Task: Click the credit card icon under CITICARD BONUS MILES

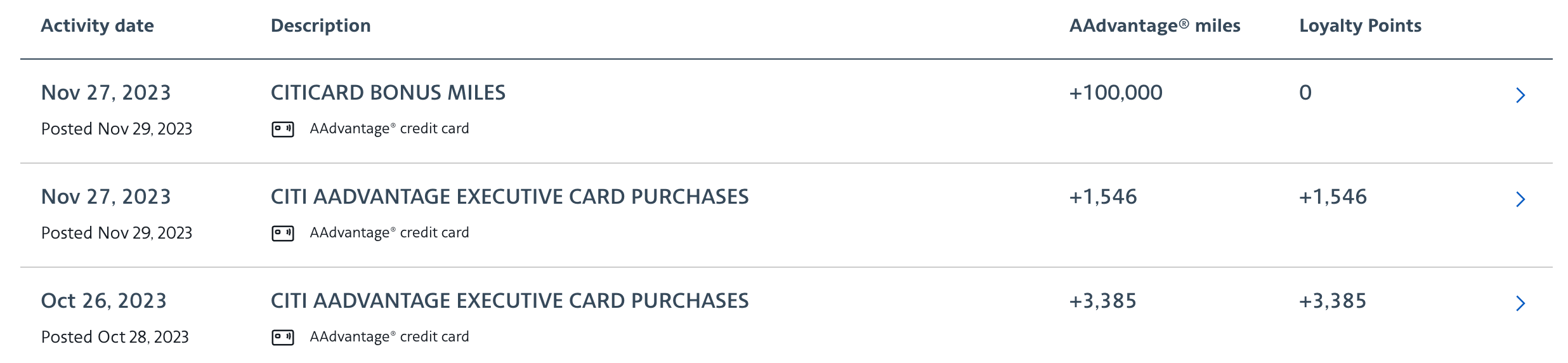Action: coord(282,129)
